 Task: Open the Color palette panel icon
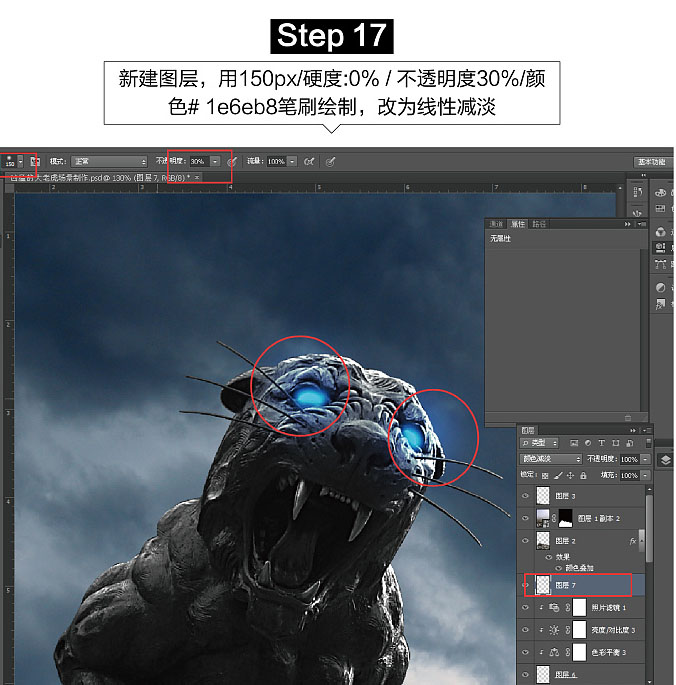point(661,193)
